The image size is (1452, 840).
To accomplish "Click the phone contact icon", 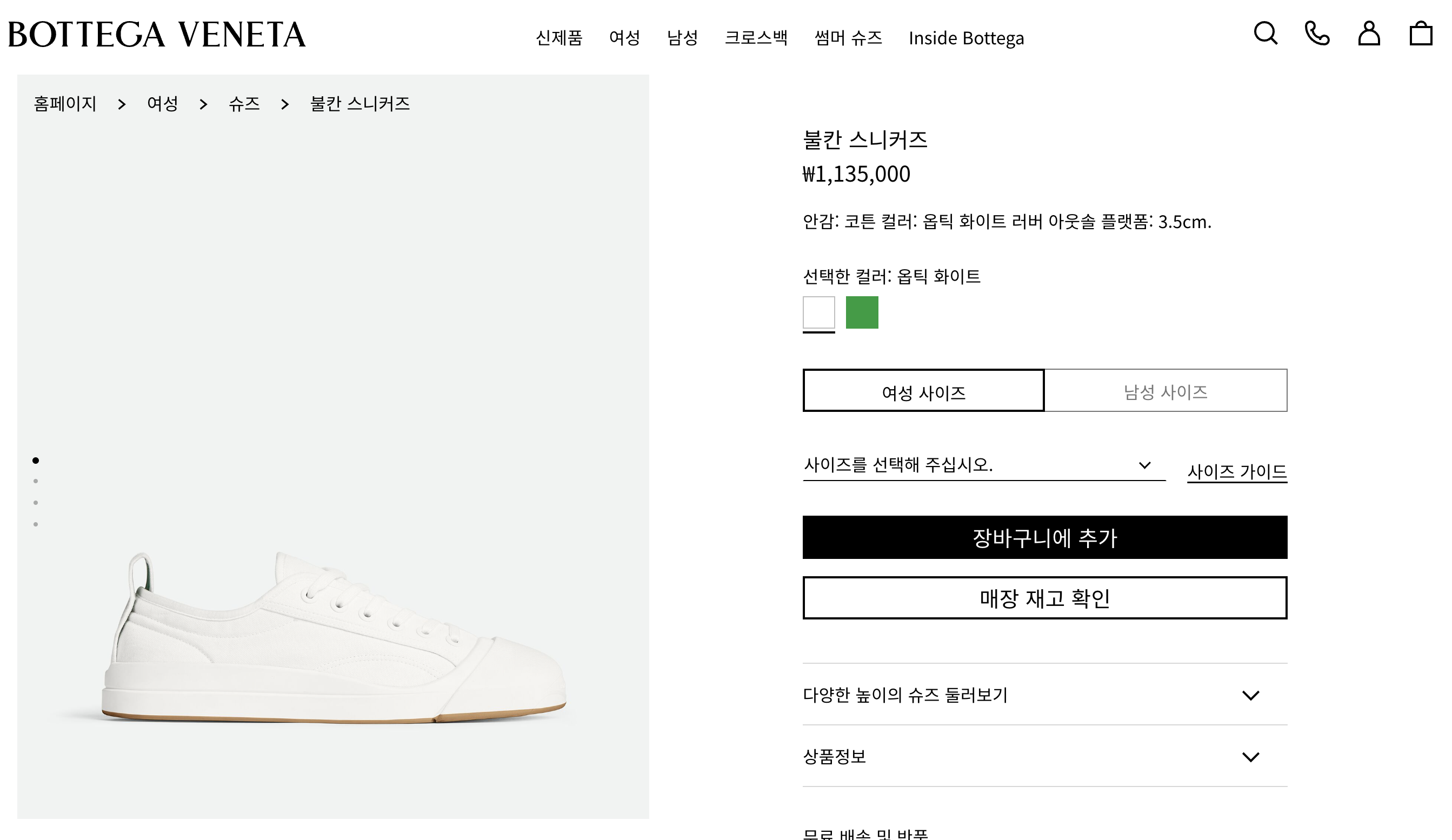I will (1317, 33).
